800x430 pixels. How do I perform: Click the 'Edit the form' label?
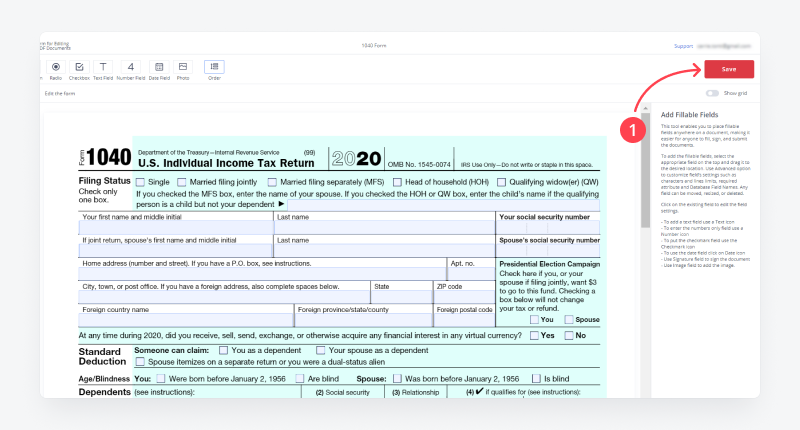[60, 93]
